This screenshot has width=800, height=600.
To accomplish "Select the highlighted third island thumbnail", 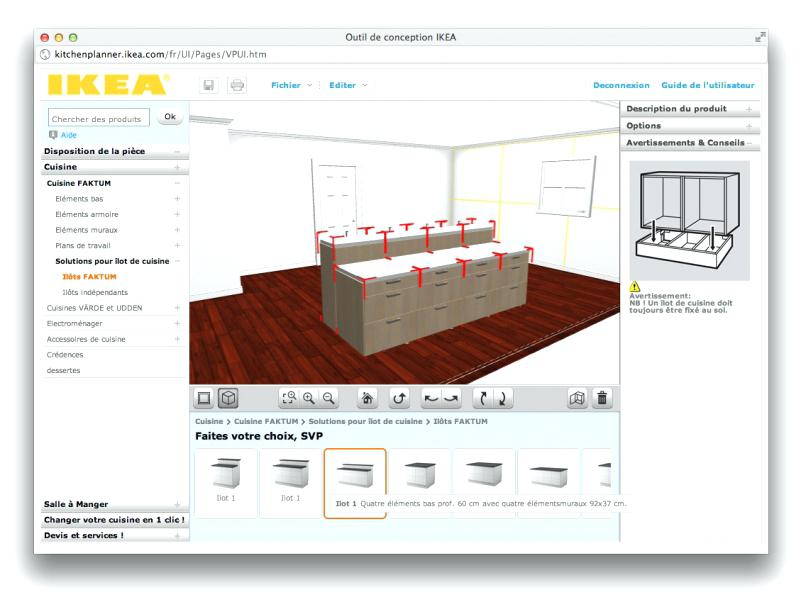I will [x=355, y=483].
